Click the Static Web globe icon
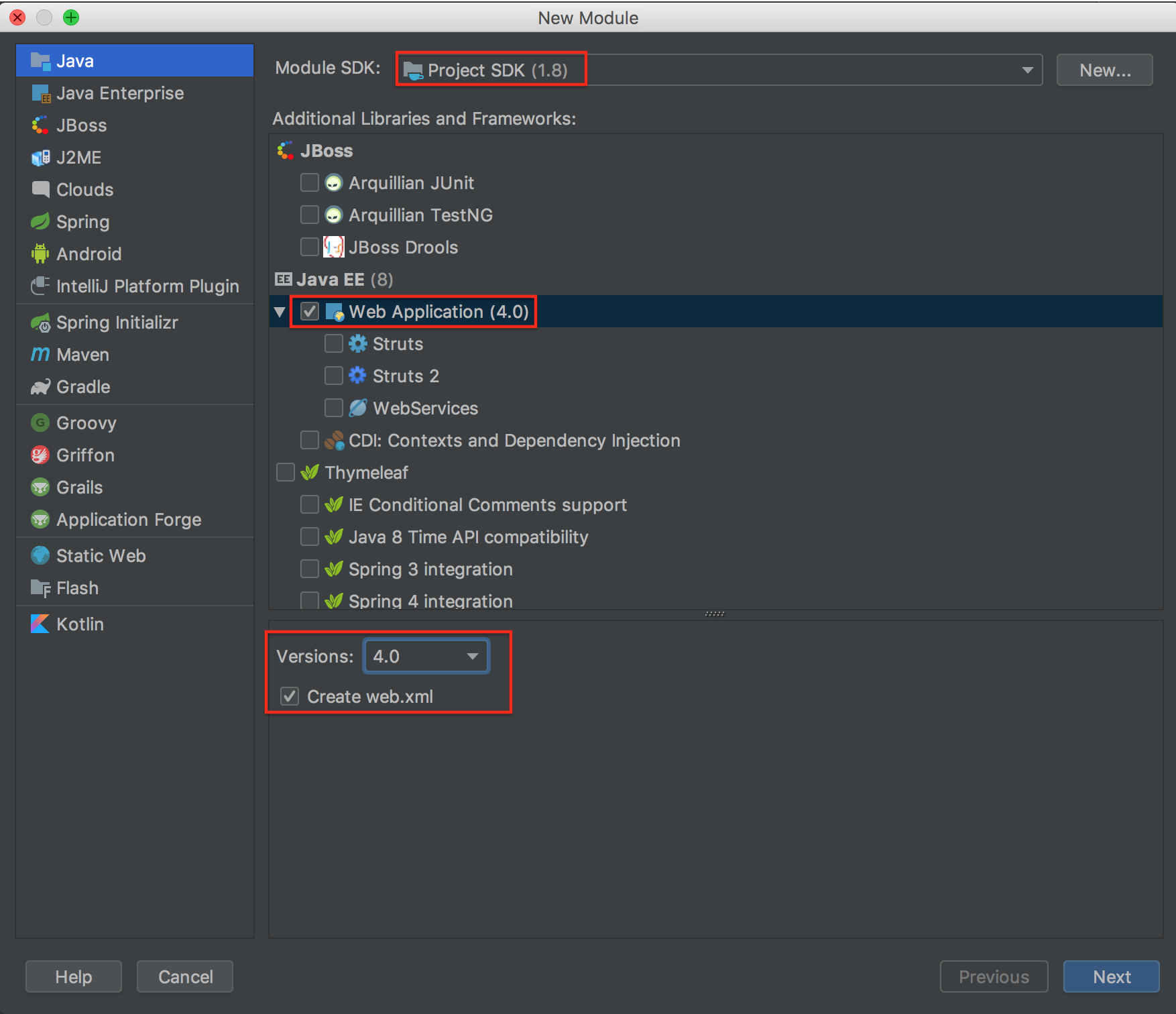 pyautogui.click(x=40, y=555)
